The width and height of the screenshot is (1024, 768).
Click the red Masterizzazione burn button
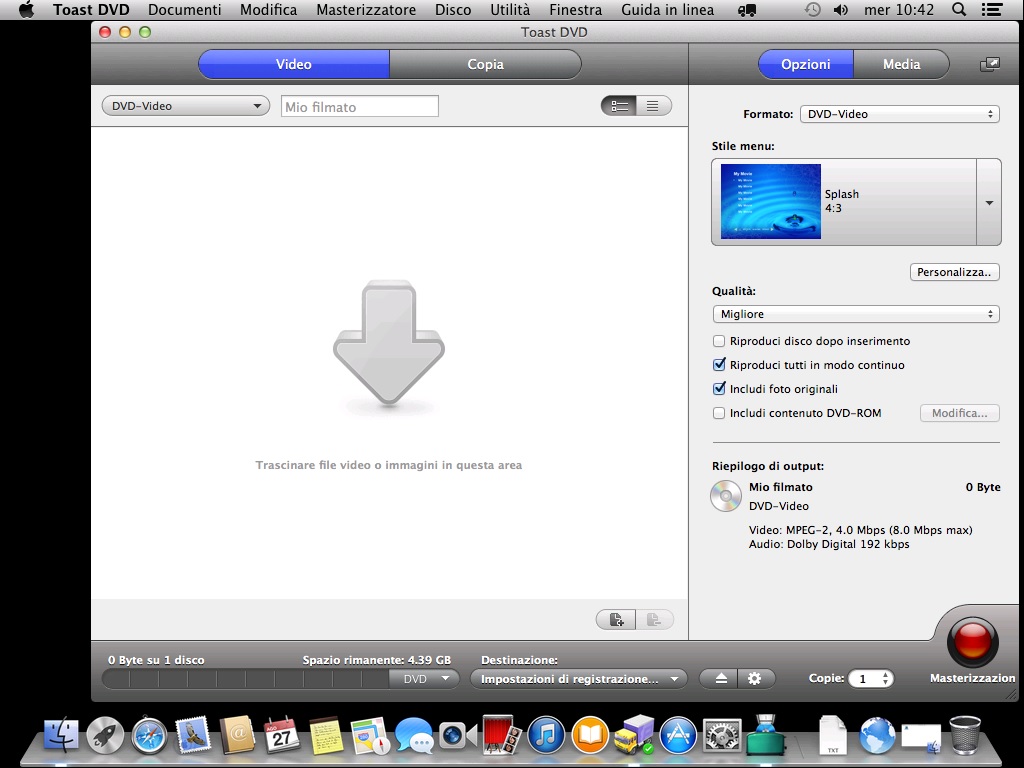point(972,643)
